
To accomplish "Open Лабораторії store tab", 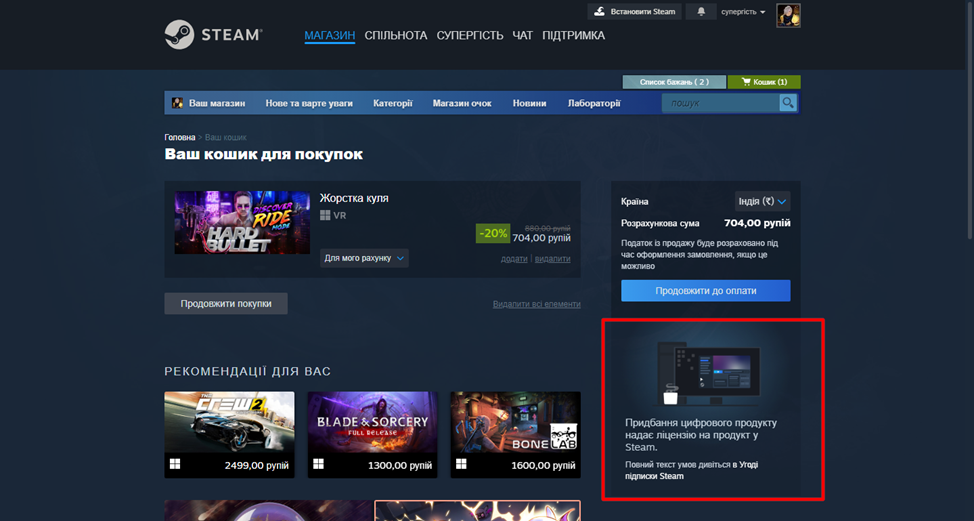I will click(x=594, y=103).
